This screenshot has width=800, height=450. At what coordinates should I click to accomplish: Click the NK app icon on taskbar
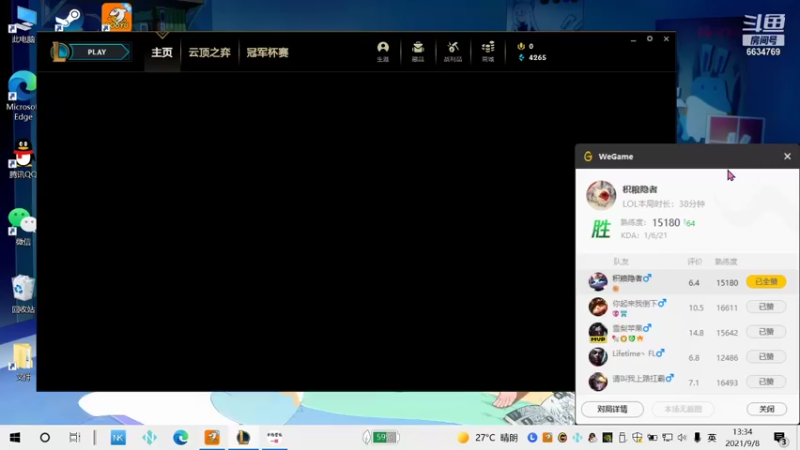(x=118, y=437)
